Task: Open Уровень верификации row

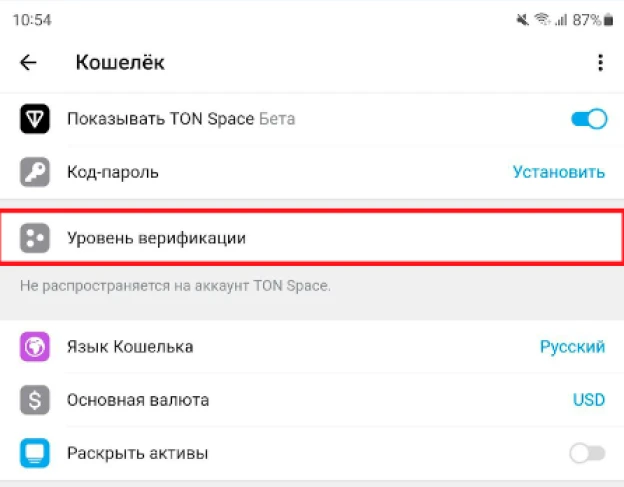Action: [x=312, y=238]
